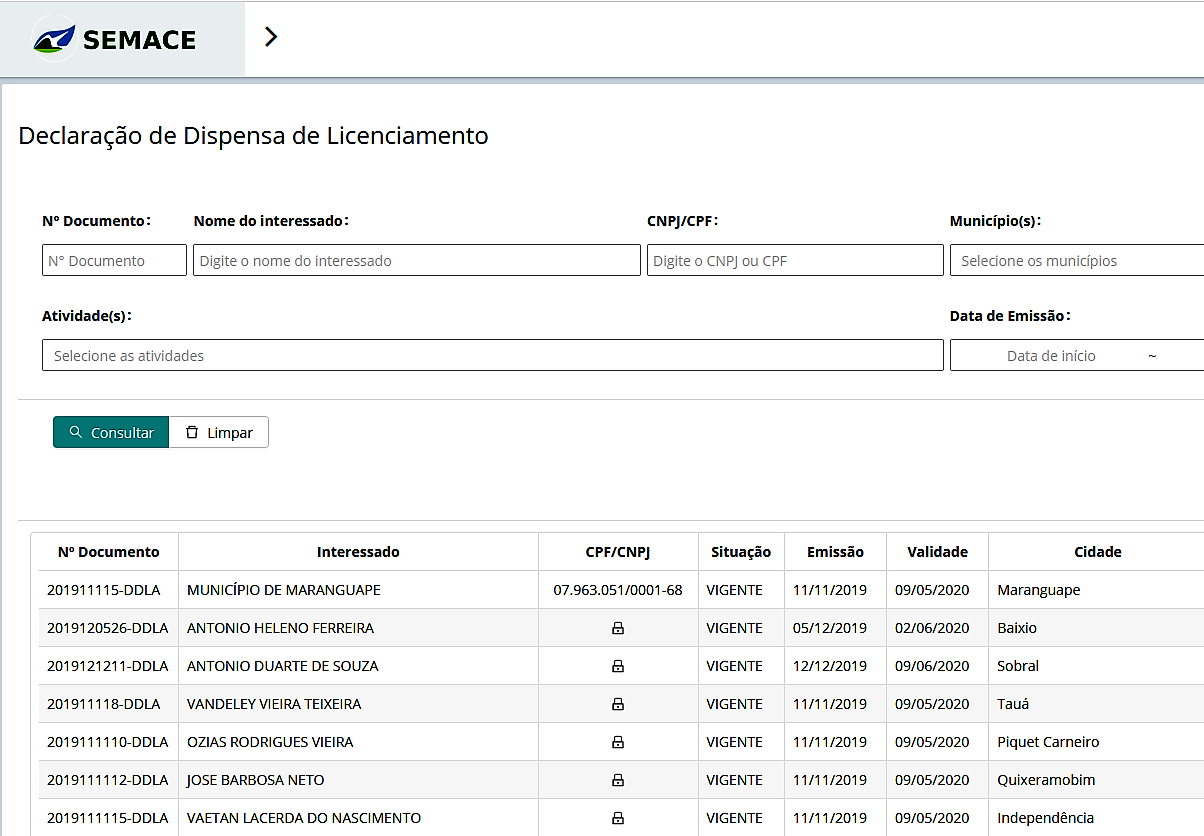
Task: Click validity date 09/06/2020
Action: (x=932, y=666)
